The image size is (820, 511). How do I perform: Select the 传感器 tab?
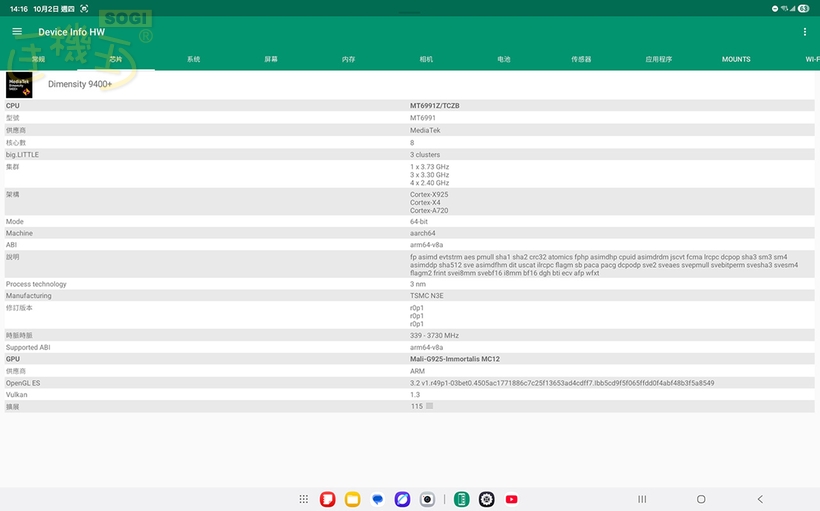[x=581, y=59]
